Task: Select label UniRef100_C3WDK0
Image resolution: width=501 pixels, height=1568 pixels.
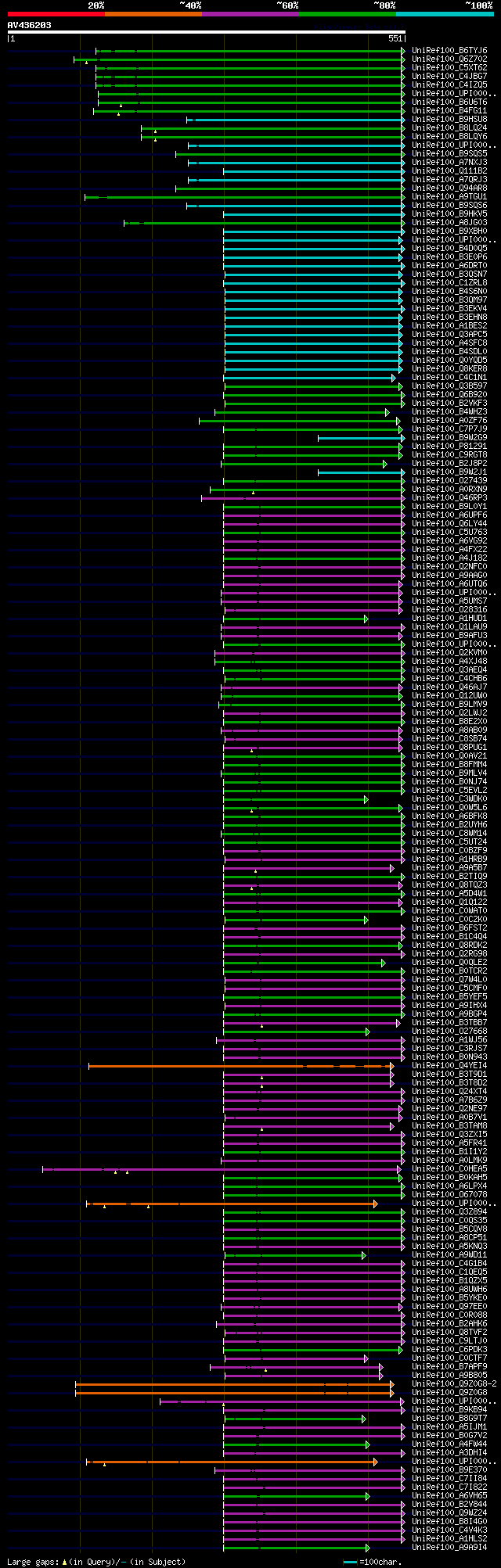Action: pos(449,798)
